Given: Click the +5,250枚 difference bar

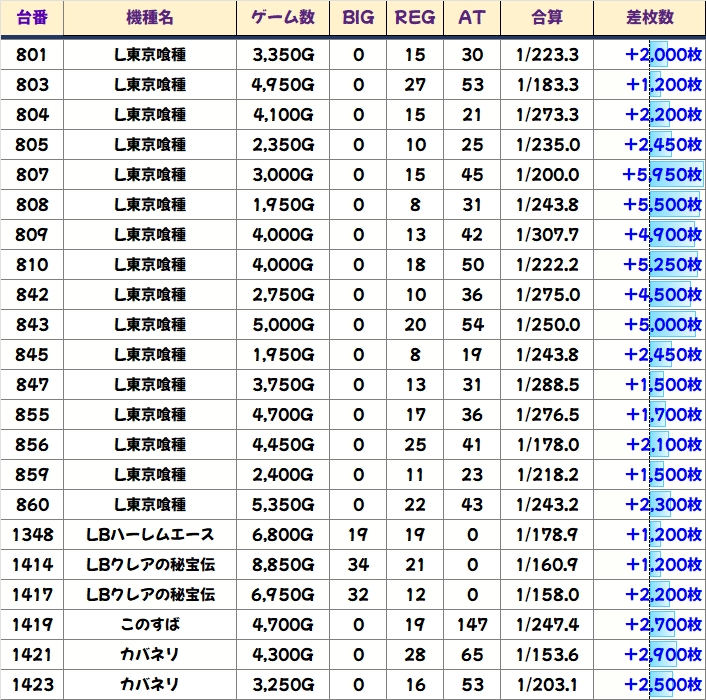Looking at the screenshot, I should click(662, 264).
